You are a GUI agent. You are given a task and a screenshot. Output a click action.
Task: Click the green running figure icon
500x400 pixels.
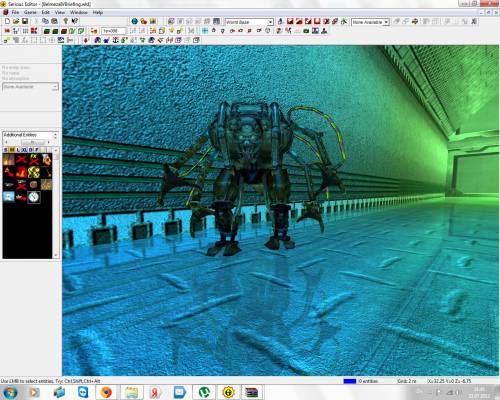click(344, 22)
